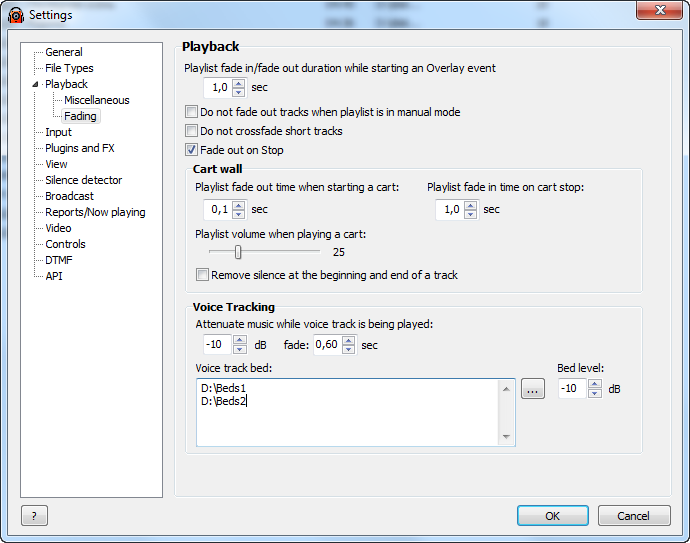Viewport: 690px width, 543px height.
Task: Go to Reports/Now playing settings
Action: (95, 212)
